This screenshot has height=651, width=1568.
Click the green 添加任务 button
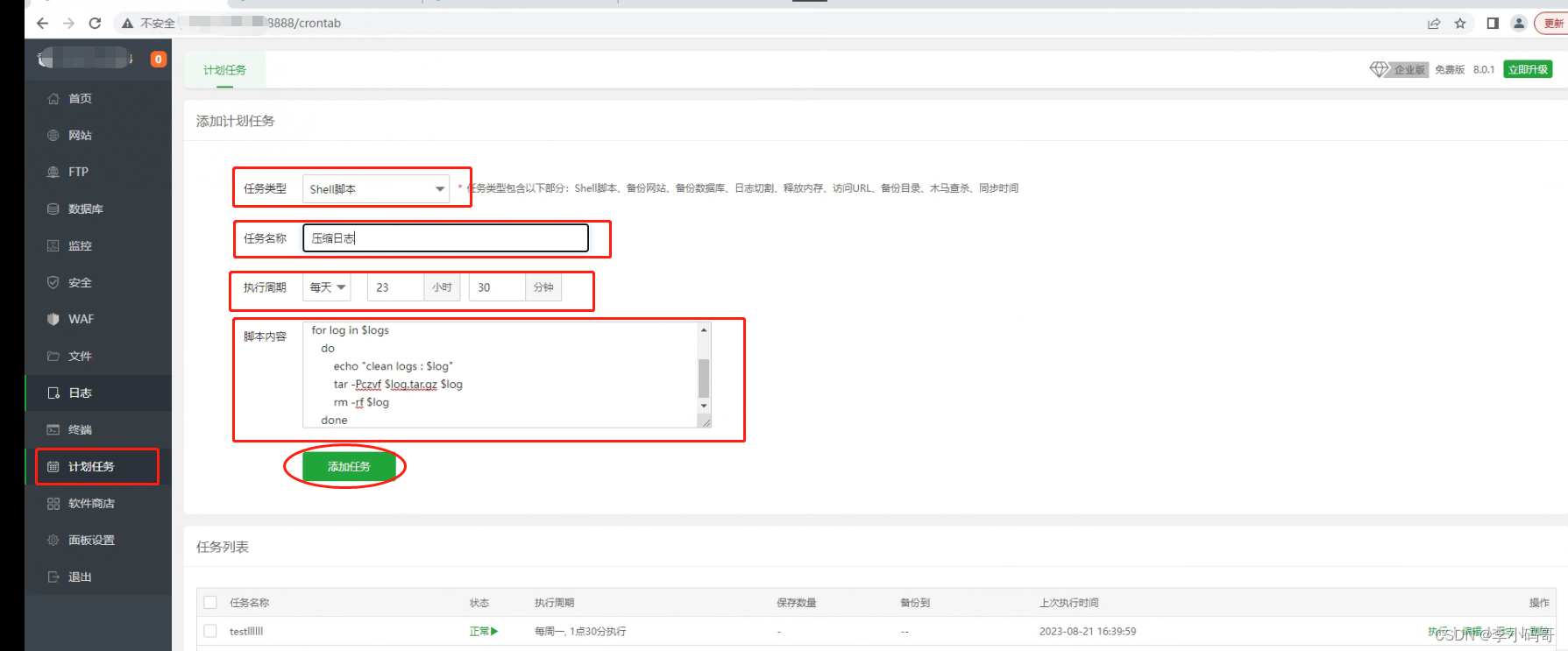[x=349, y=466]
